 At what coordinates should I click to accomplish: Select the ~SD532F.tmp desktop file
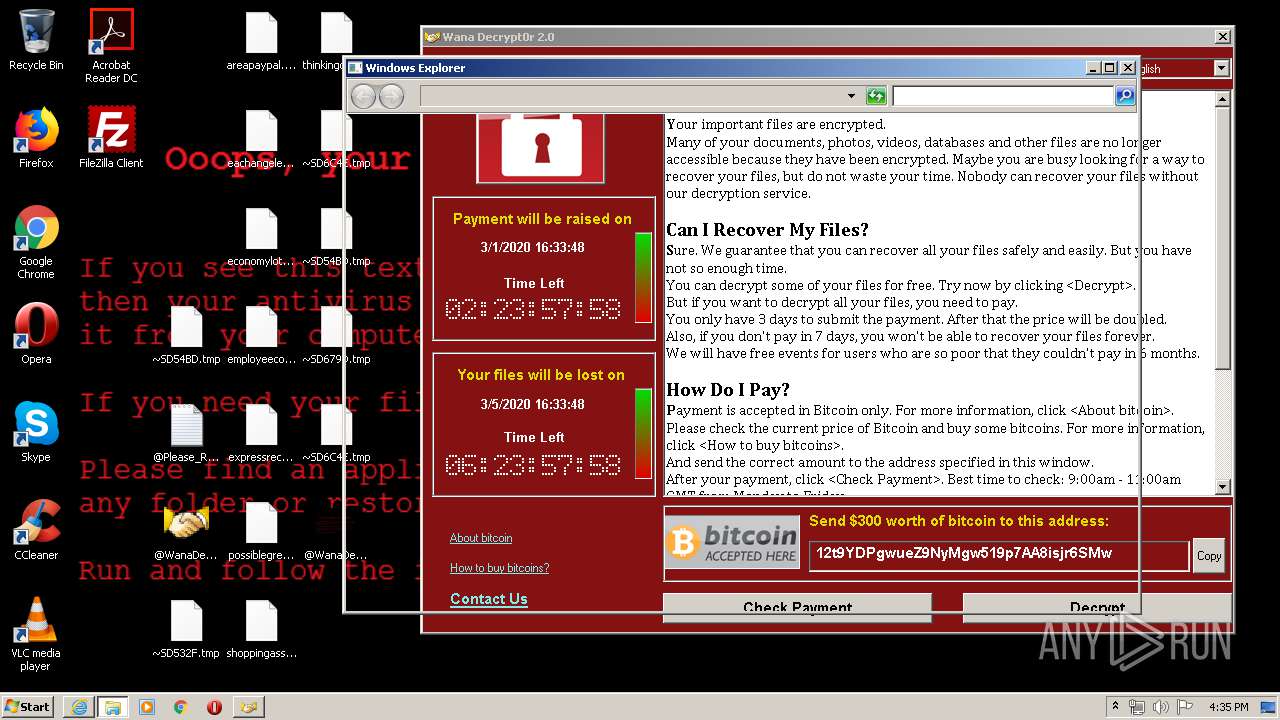coord(186,629)
